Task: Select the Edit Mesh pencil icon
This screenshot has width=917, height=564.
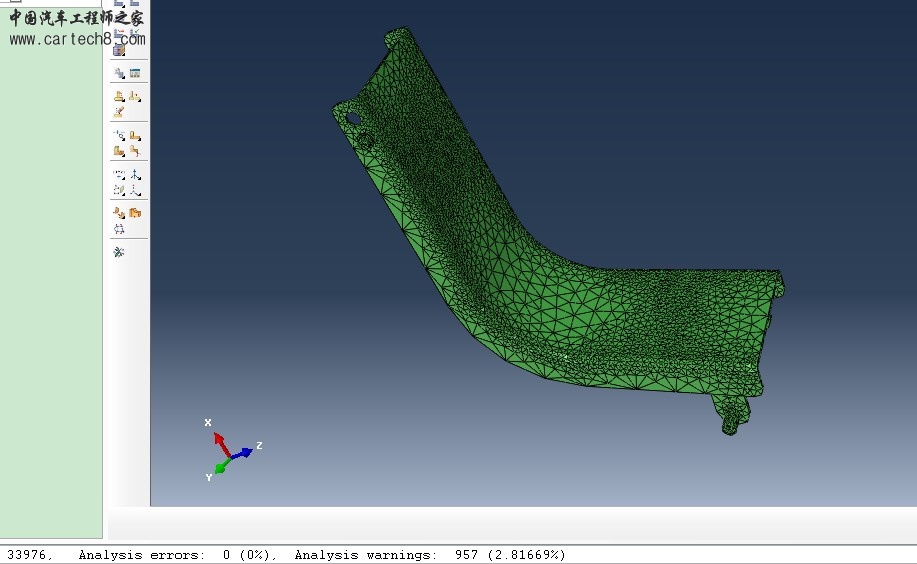Action: [120, 112]
